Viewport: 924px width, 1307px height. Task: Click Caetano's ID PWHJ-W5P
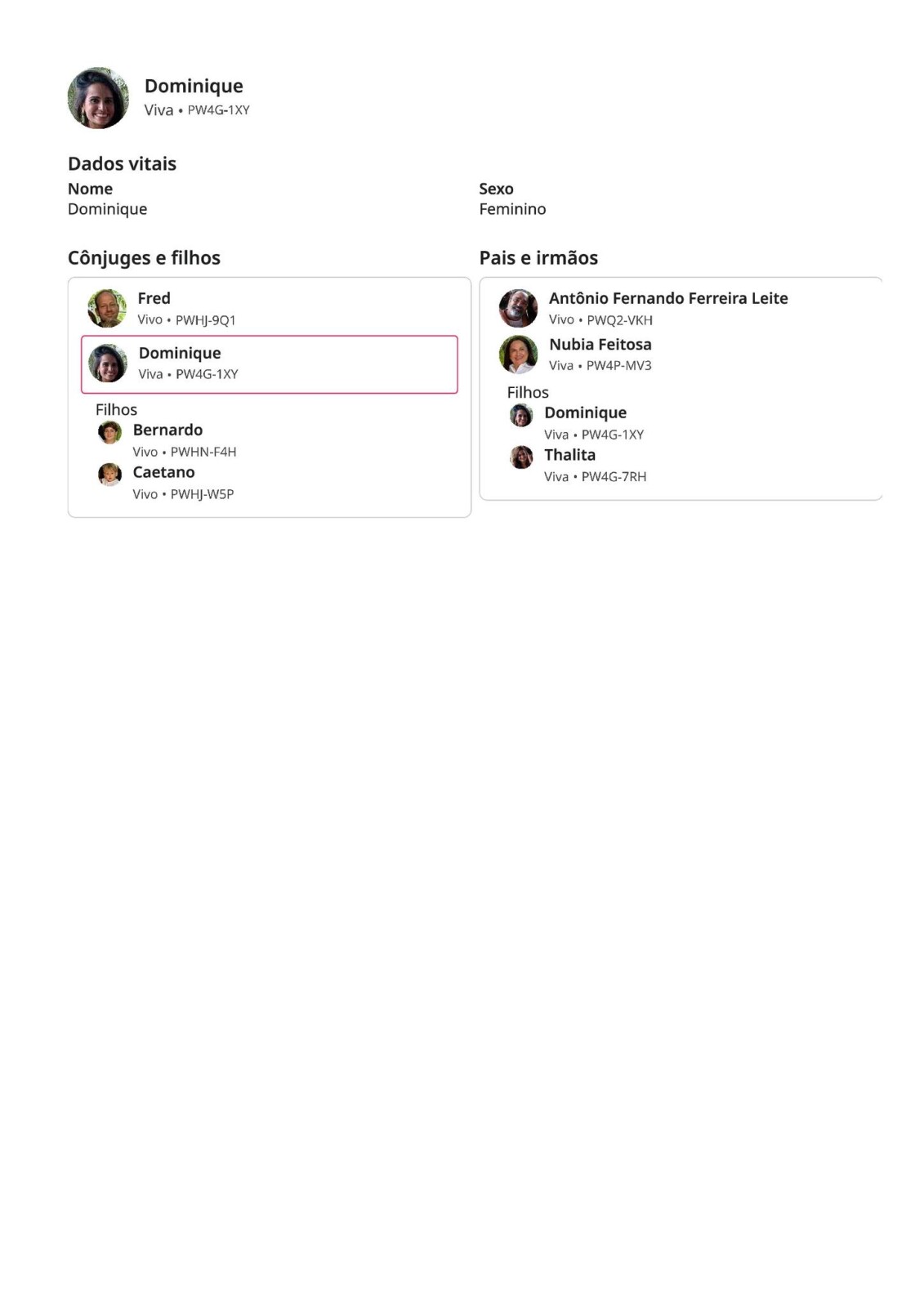(202, 494)
